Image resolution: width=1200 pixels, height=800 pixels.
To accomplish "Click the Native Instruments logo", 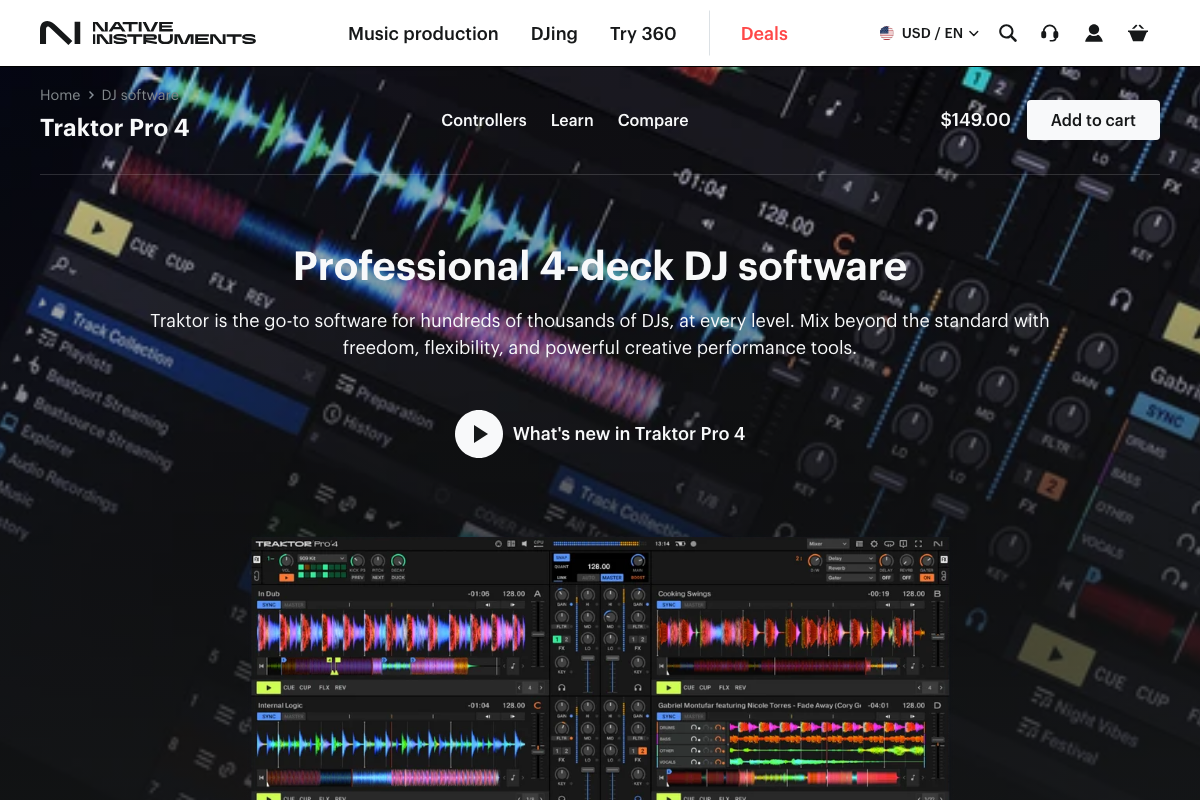I will [x=148, y=33].
